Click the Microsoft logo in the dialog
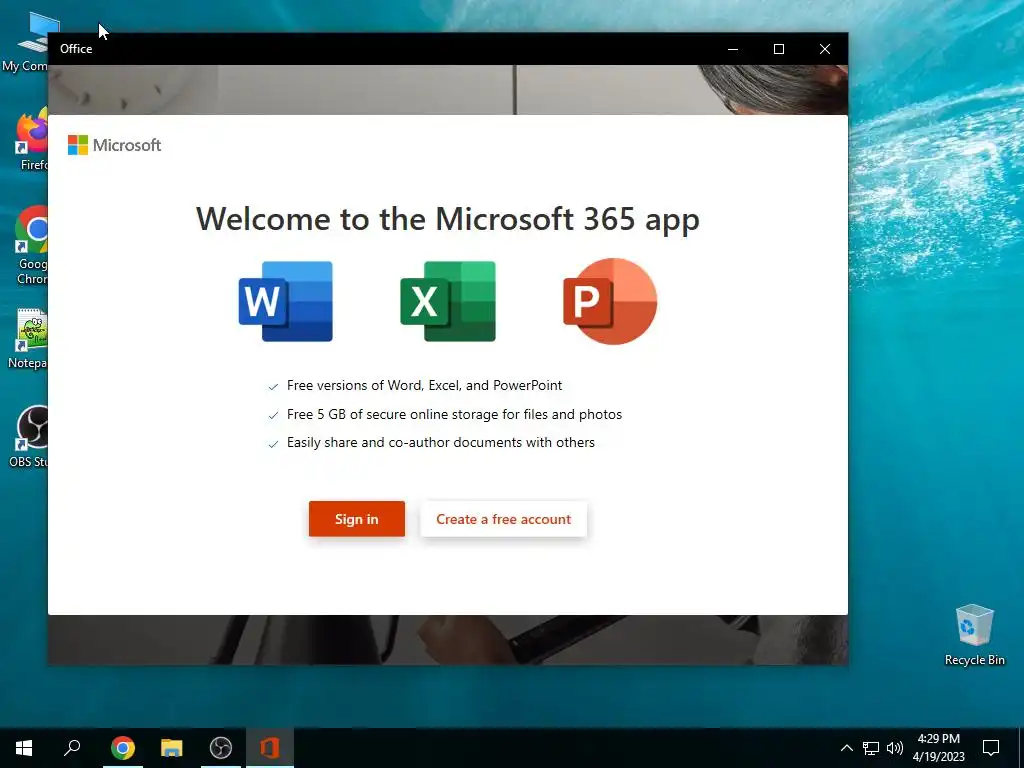The image size is (1024, 768). click(x=114, y=145)
